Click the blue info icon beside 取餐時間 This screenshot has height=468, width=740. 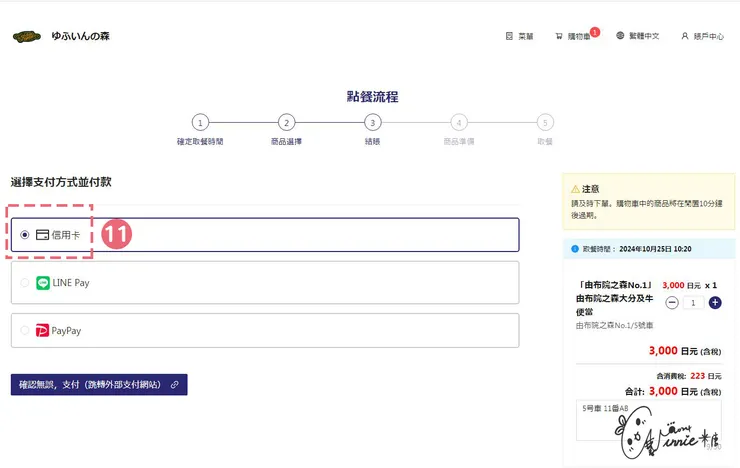[575, 249]
